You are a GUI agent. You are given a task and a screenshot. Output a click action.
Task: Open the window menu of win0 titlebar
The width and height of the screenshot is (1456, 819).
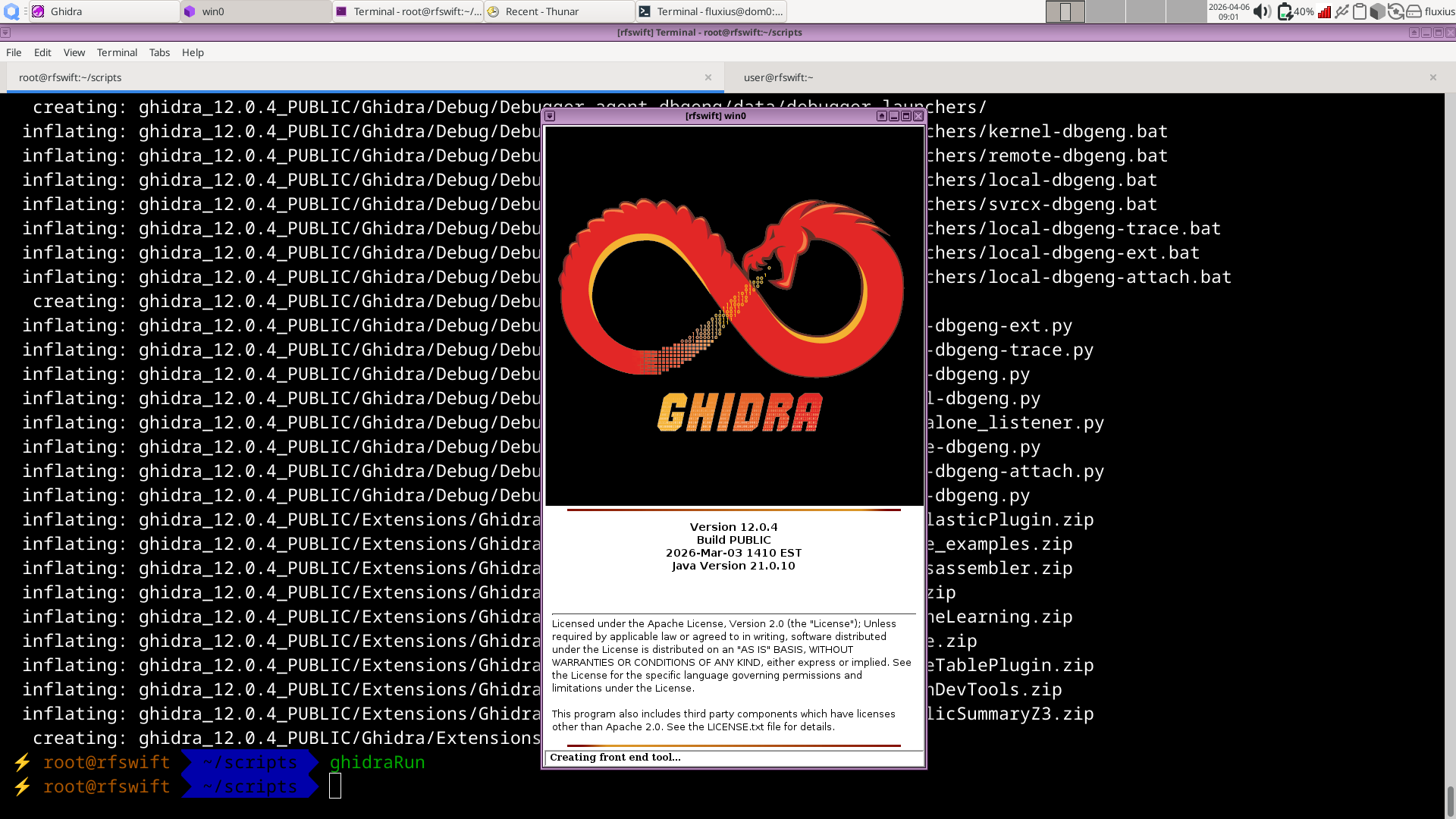coord(548,115)
